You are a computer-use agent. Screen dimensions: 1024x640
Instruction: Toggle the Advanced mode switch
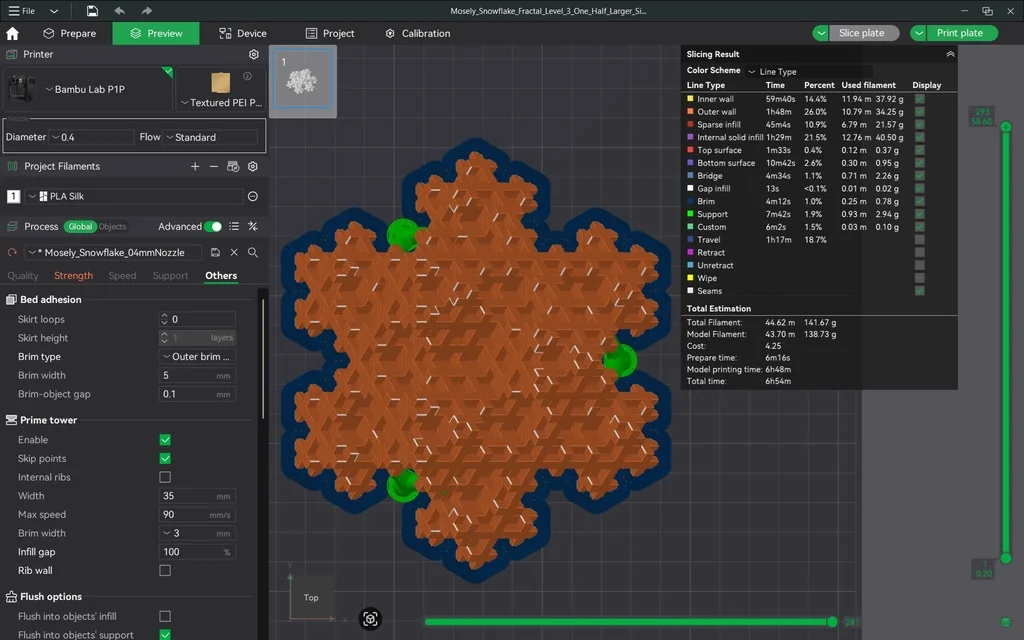(213, 227)
